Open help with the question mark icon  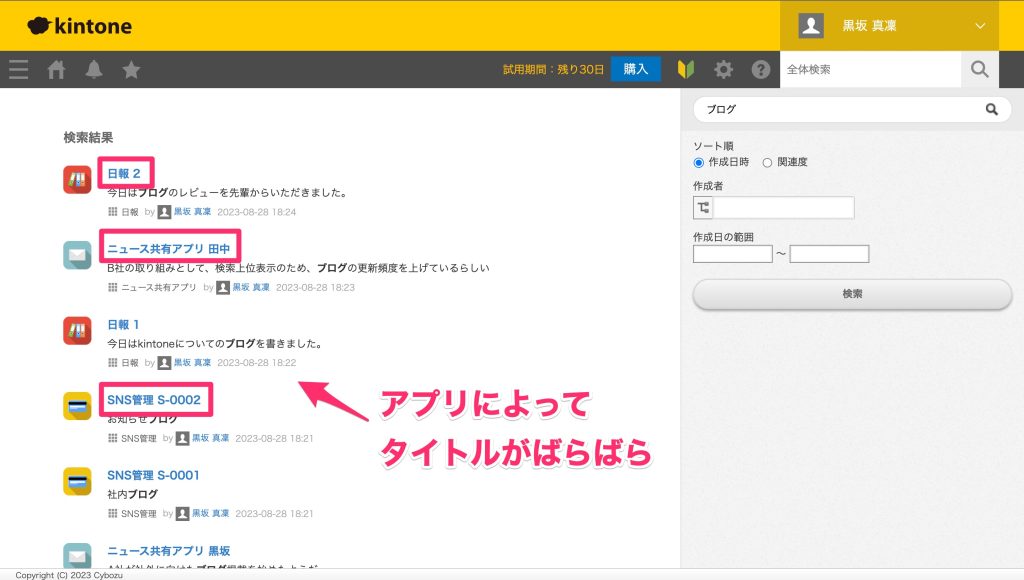[x=761, y=69]
